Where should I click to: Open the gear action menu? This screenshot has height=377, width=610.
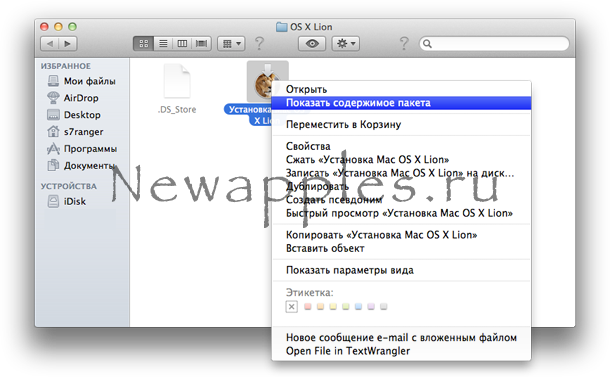(x=345, y=44)
